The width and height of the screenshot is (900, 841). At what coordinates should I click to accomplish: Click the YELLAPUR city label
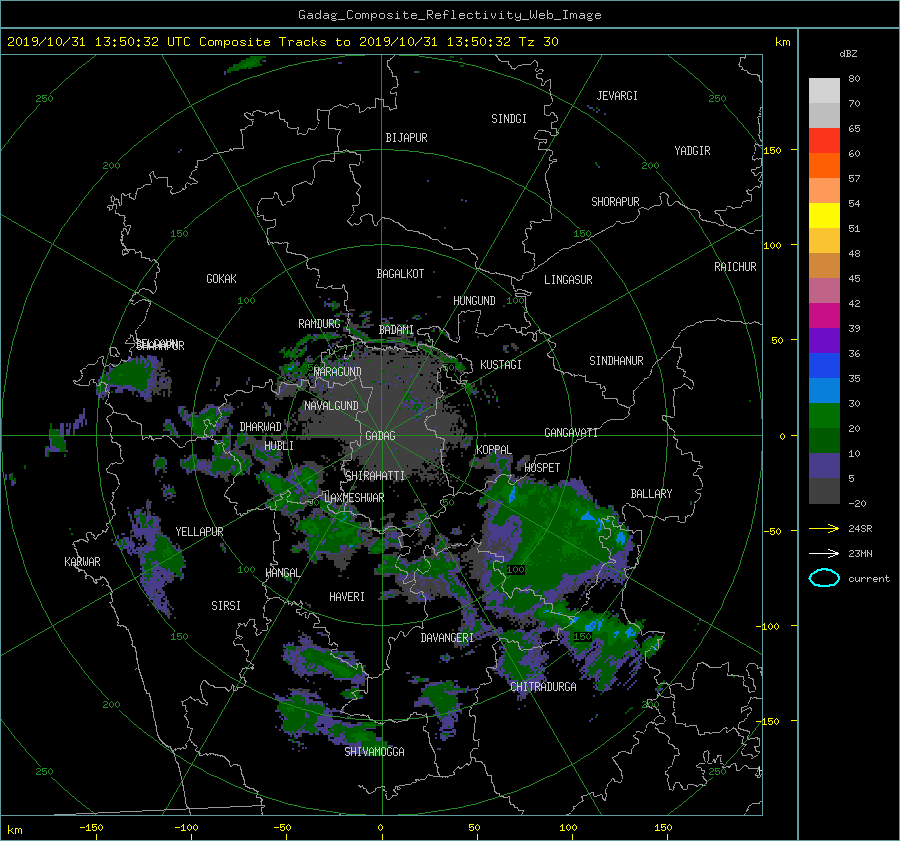[x=199, y=532]
